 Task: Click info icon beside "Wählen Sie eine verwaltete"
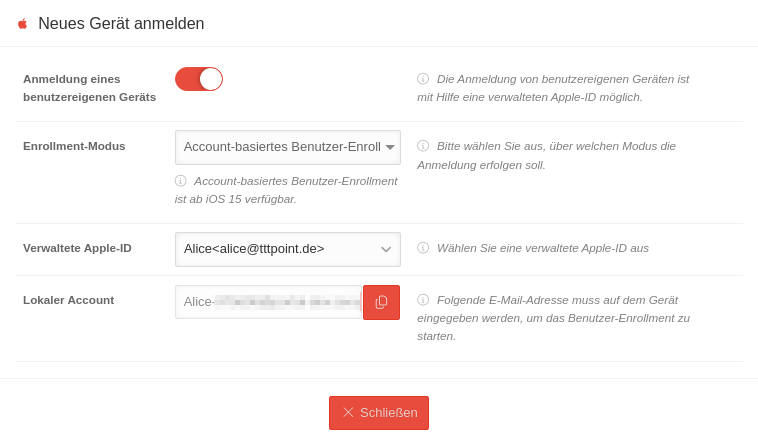click(423, 248)
